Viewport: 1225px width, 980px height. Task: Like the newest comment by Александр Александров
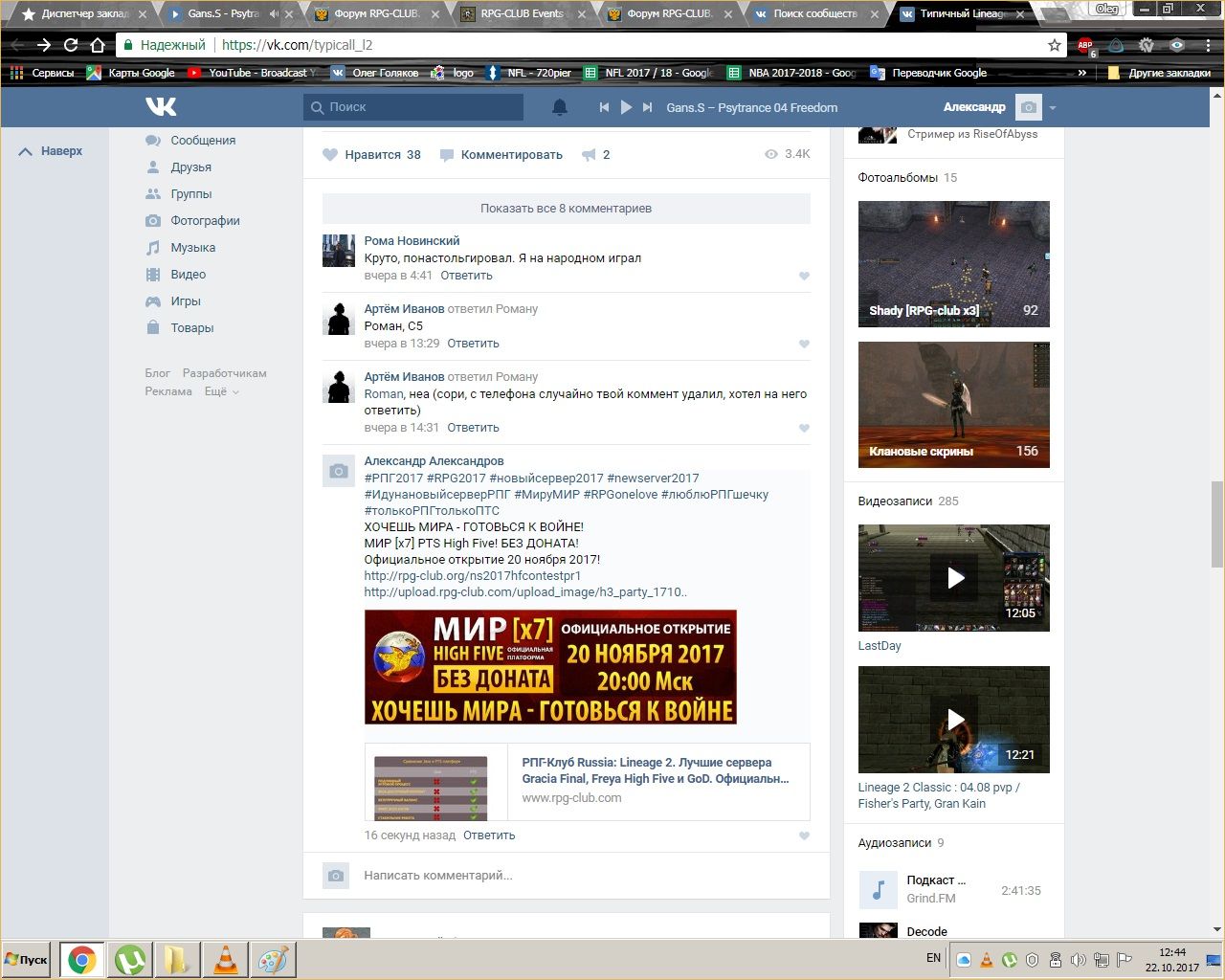pyautogui.click(x=804, y=836)
